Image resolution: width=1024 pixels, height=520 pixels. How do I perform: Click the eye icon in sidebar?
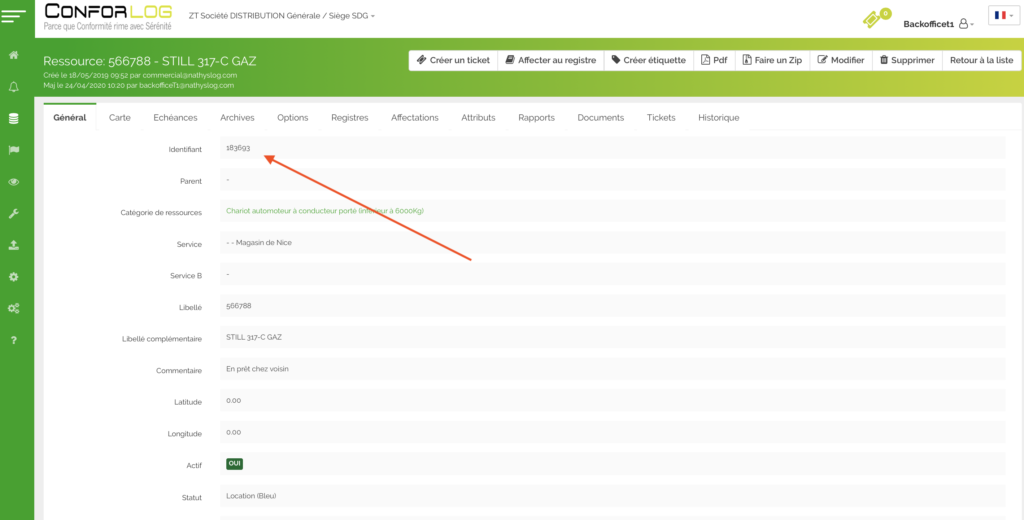14,182
